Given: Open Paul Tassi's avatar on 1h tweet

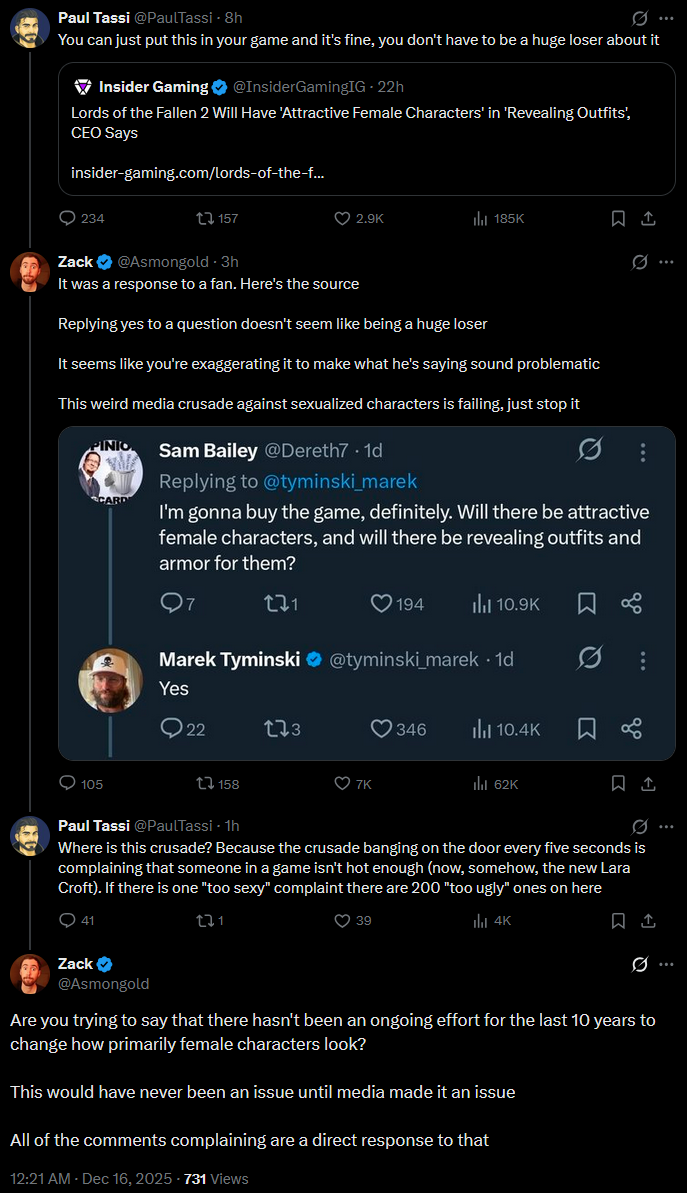Looking at the screenshot, I should [x=30, y=835].
